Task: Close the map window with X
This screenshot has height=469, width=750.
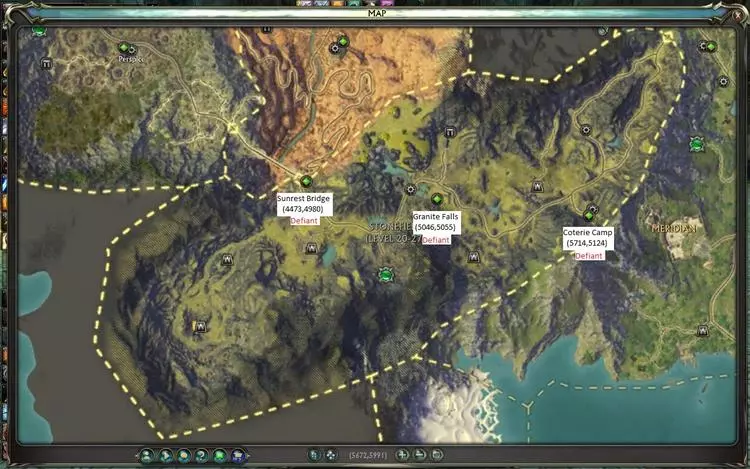Action: (x=738, y=16)
